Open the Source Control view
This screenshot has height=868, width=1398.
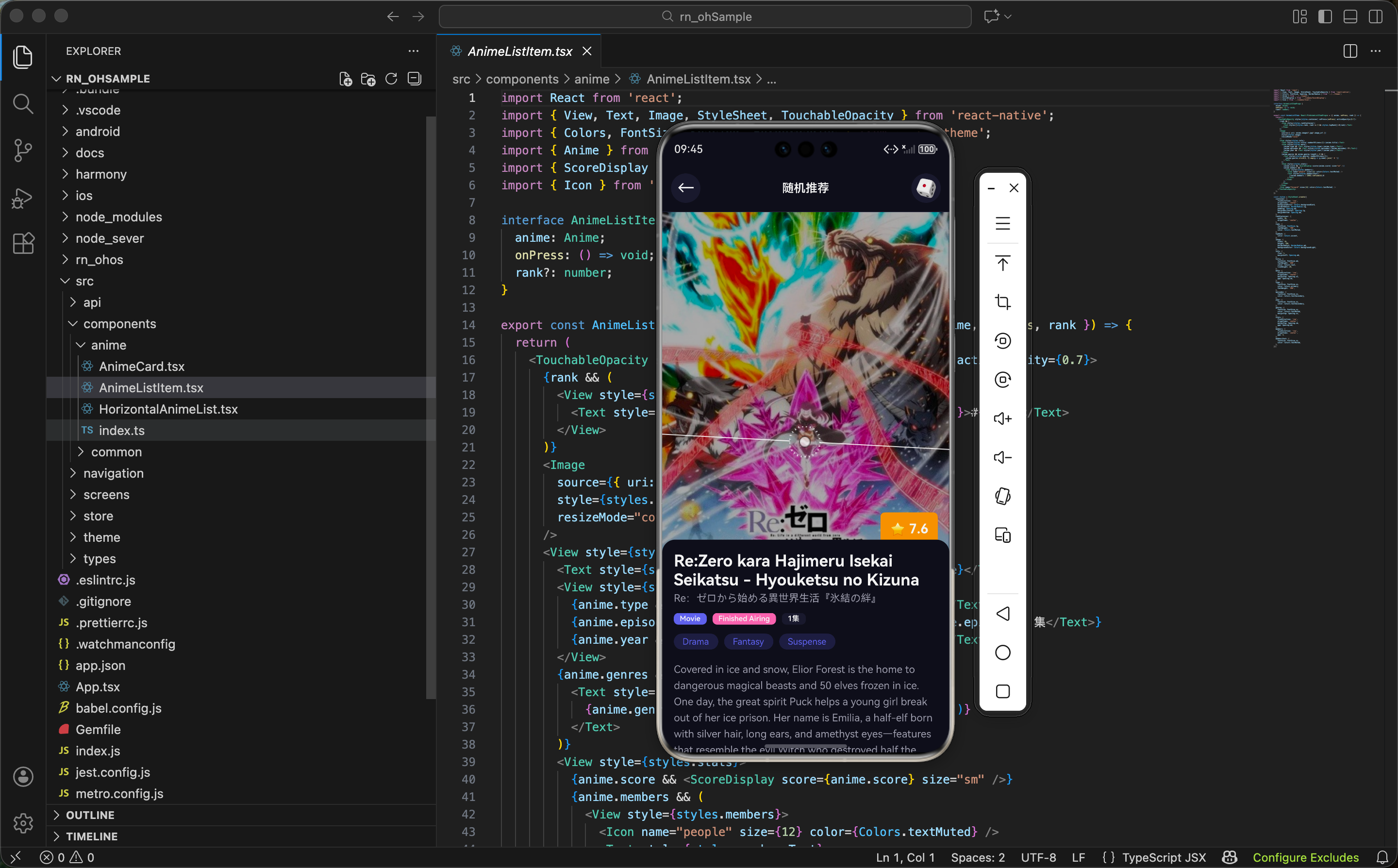tap(23, 150)
